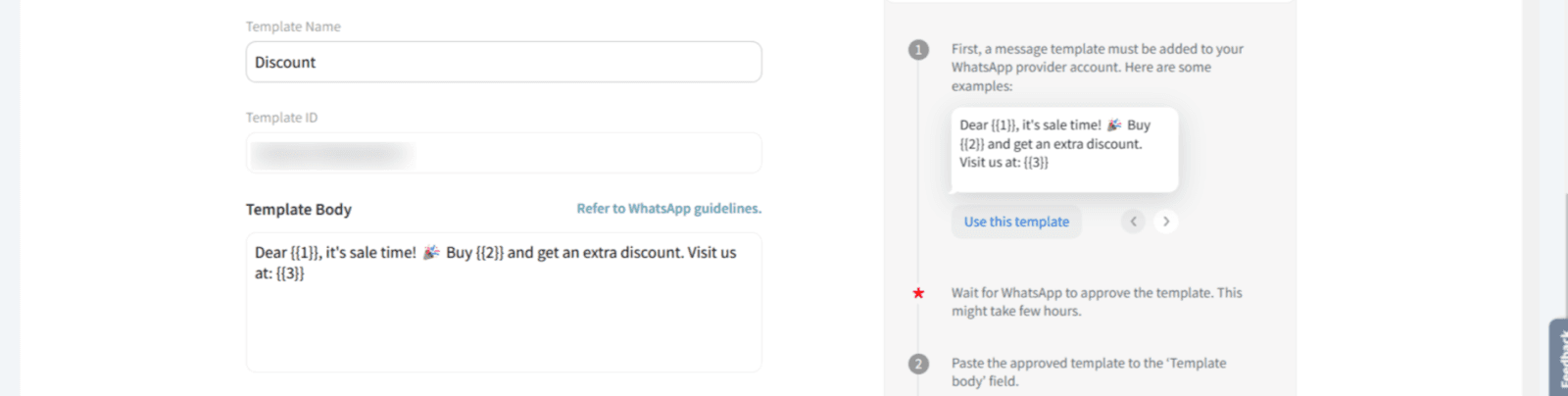Click the Template Name label
The image size is (1568, 396).
tap(293, 26)
